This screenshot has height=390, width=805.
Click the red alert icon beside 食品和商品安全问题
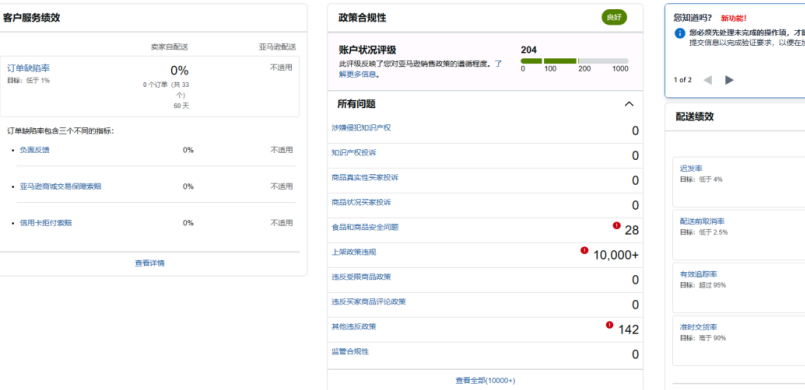click(x=617, y=225)
